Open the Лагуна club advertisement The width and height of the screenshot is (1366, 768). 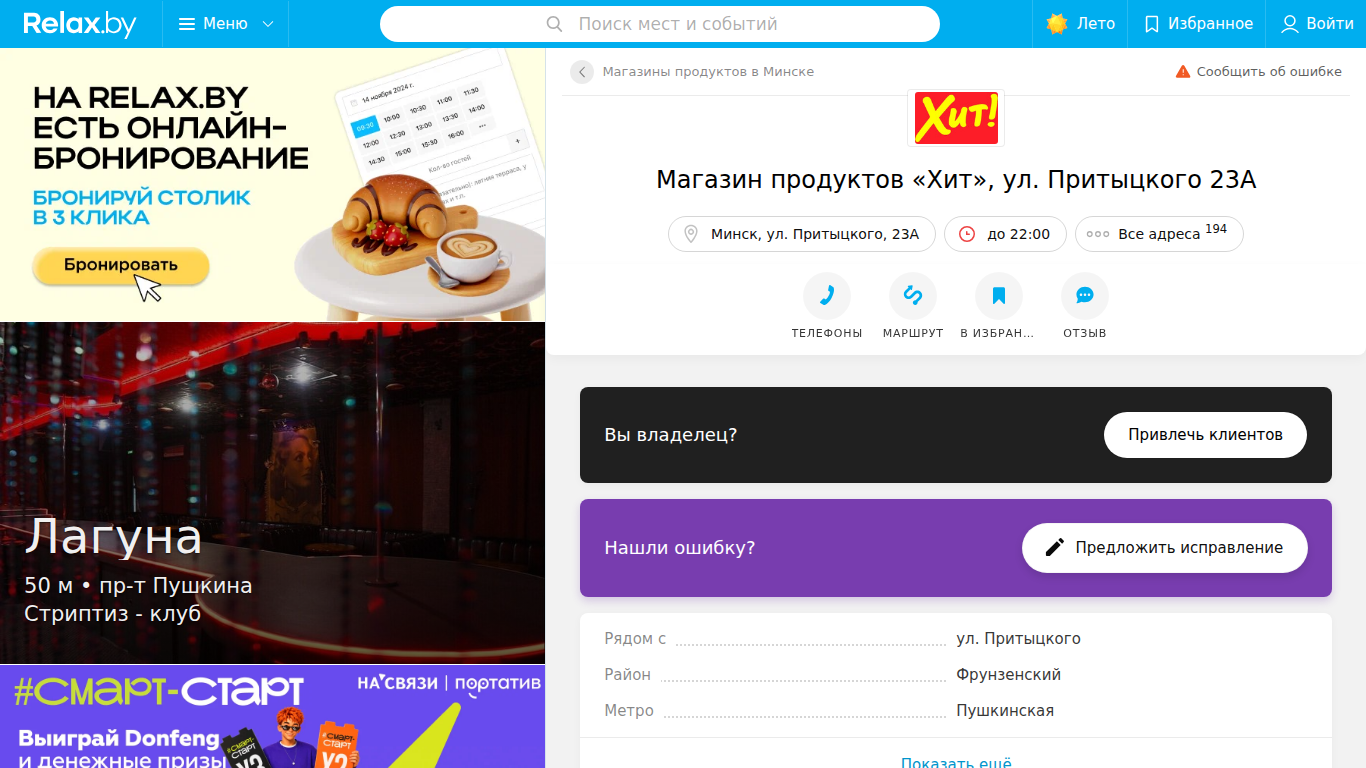click(x=272, y=493)
